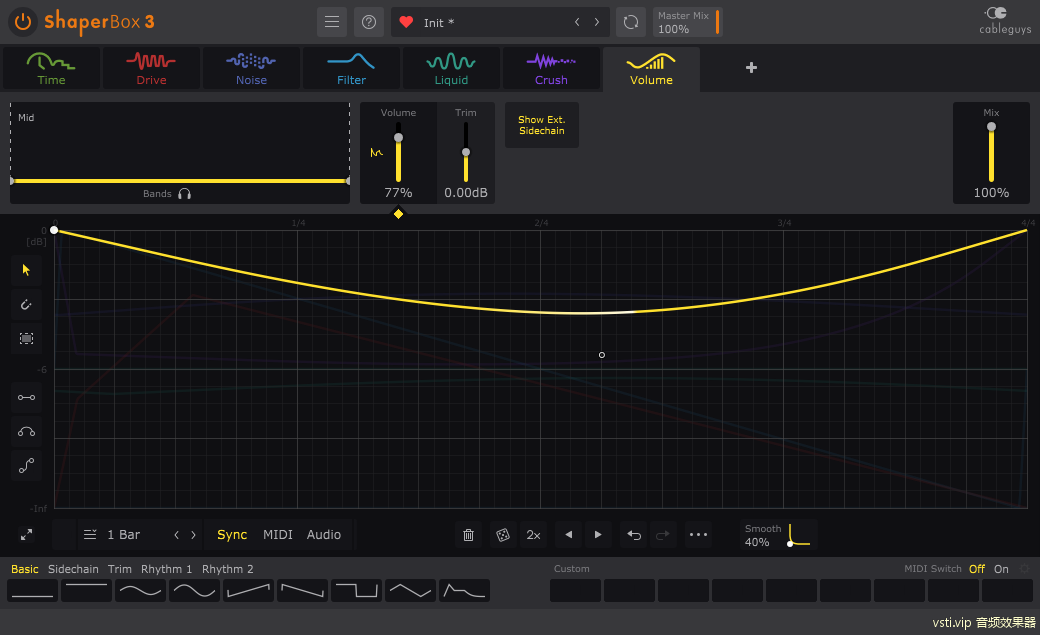Image resolution: width=1040 pixels, height=635 pixels.
Task: Decrease LFO length with left chevron
Action: pos(176,535)
